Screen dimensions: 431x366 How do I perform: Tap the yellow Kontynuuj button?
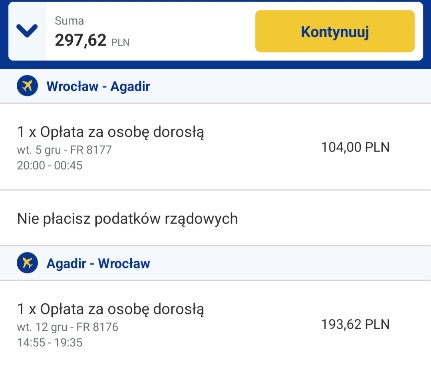[335, 31]
